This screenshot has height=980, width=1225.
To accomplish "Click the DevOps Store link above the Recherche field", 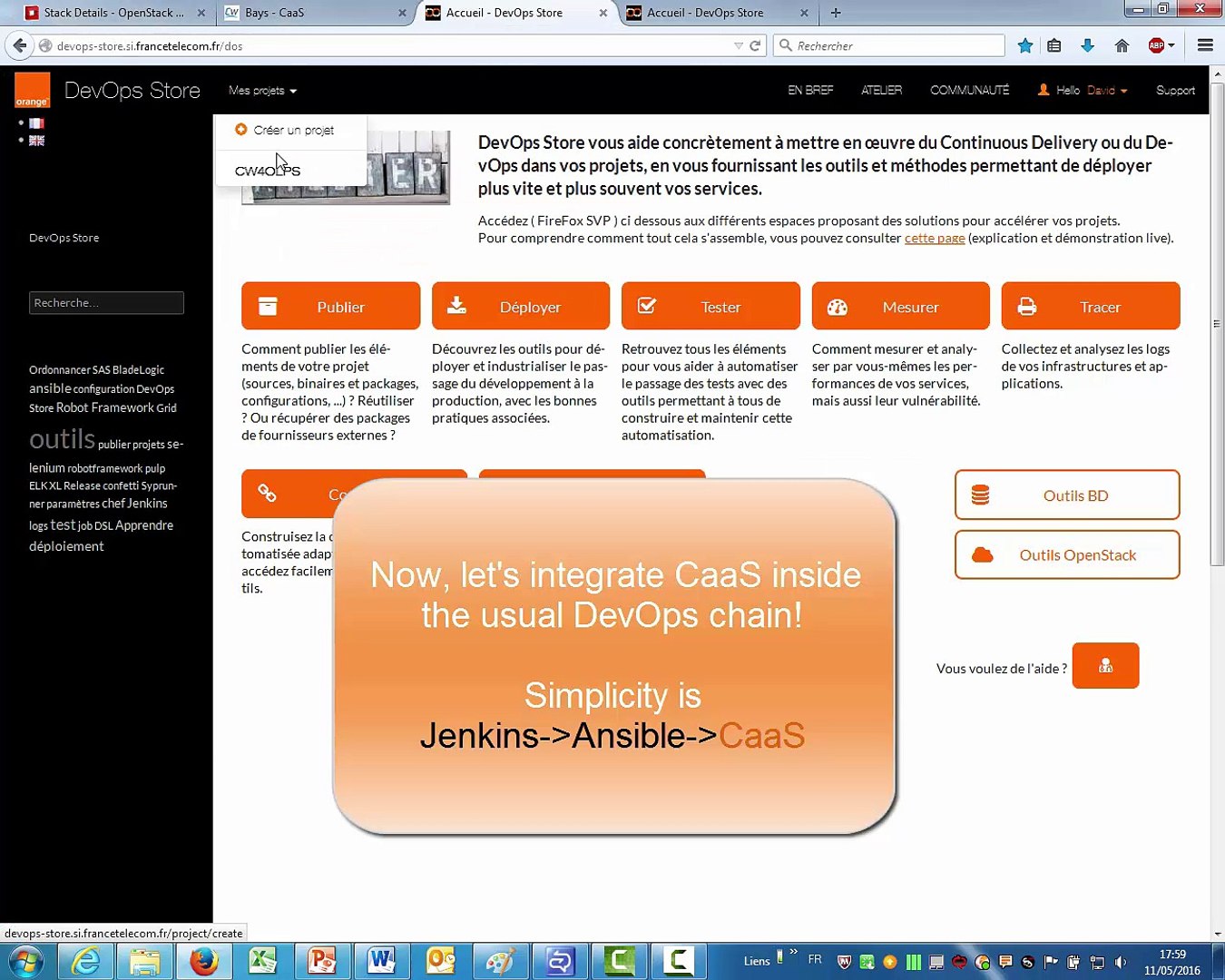I will click(x=64, y=238).
